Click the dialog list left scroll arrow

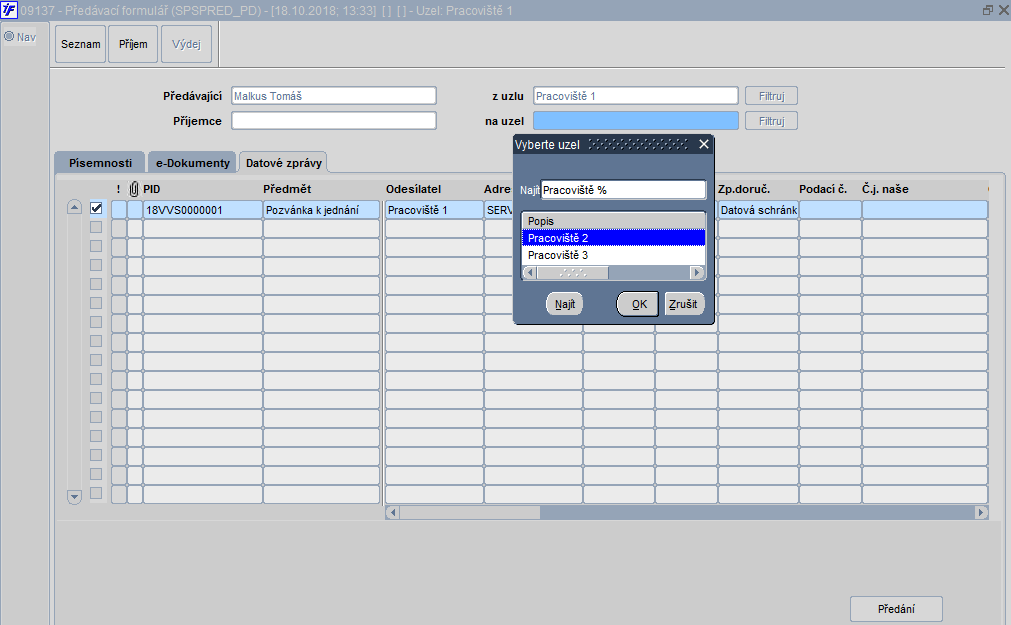click(530, 273)
